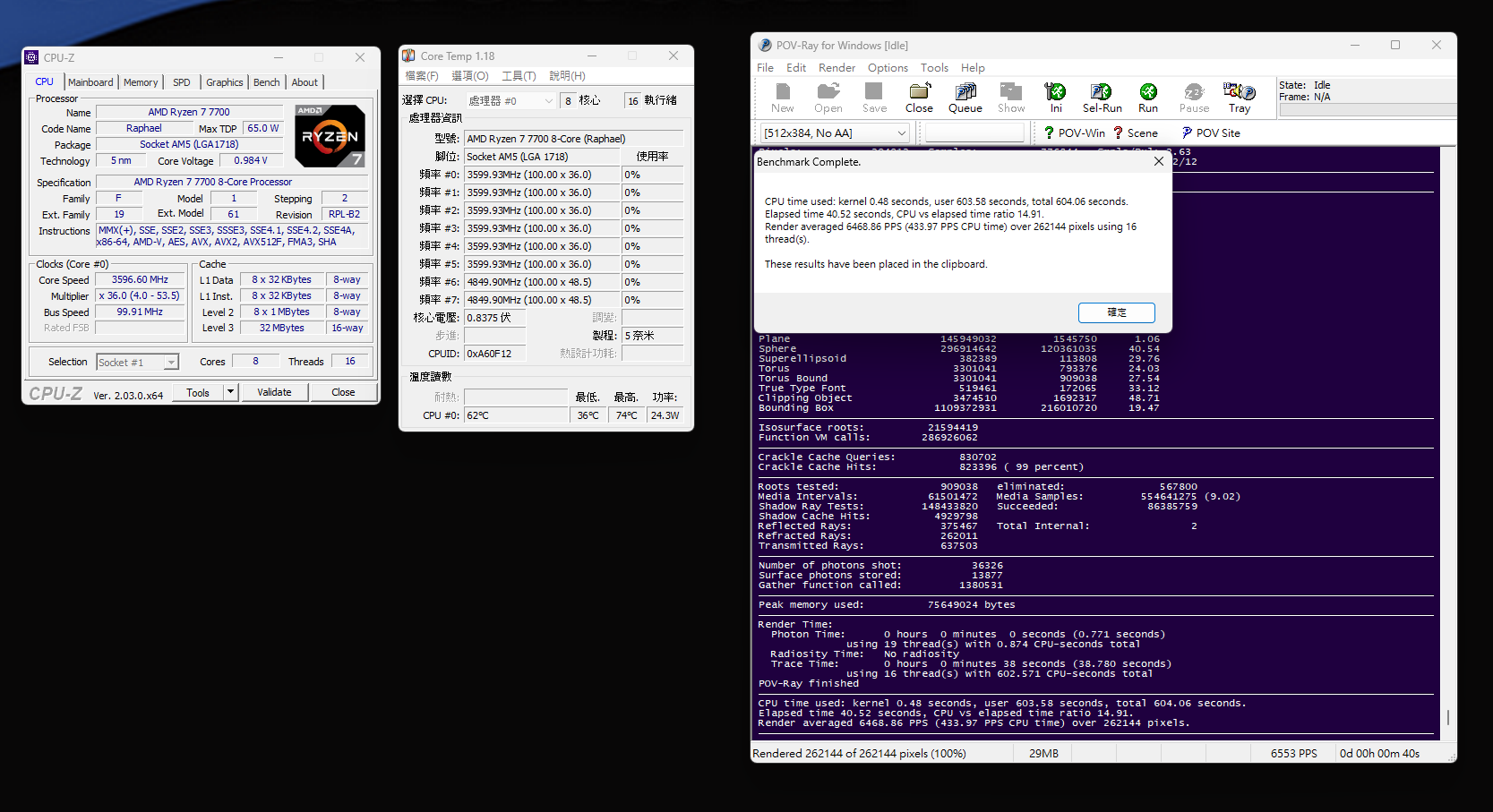
Task: Open the Ini settings icon in POV-Ray
Action: coord(1056,98)
